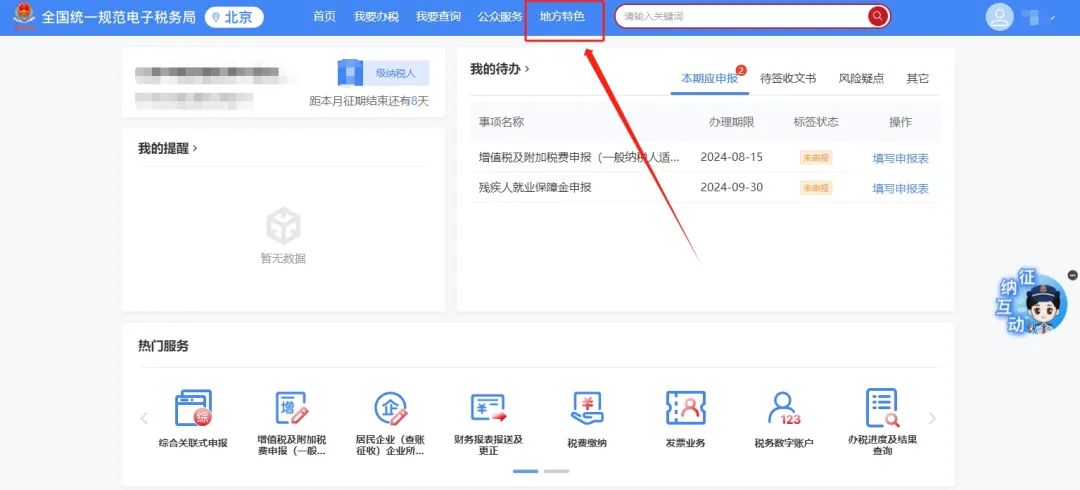The image size is (1080, 490).
Task: Click 居民企业所得税申报 icon
Action: (390, 410)
